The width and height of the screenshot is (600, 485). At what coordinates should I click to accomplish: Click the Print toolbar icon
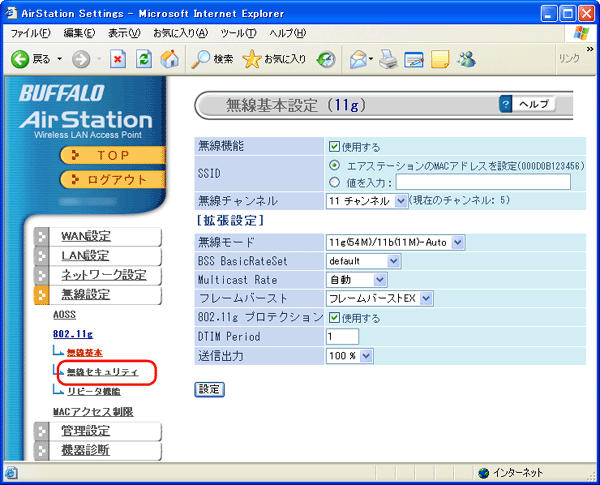pos(389,59)
